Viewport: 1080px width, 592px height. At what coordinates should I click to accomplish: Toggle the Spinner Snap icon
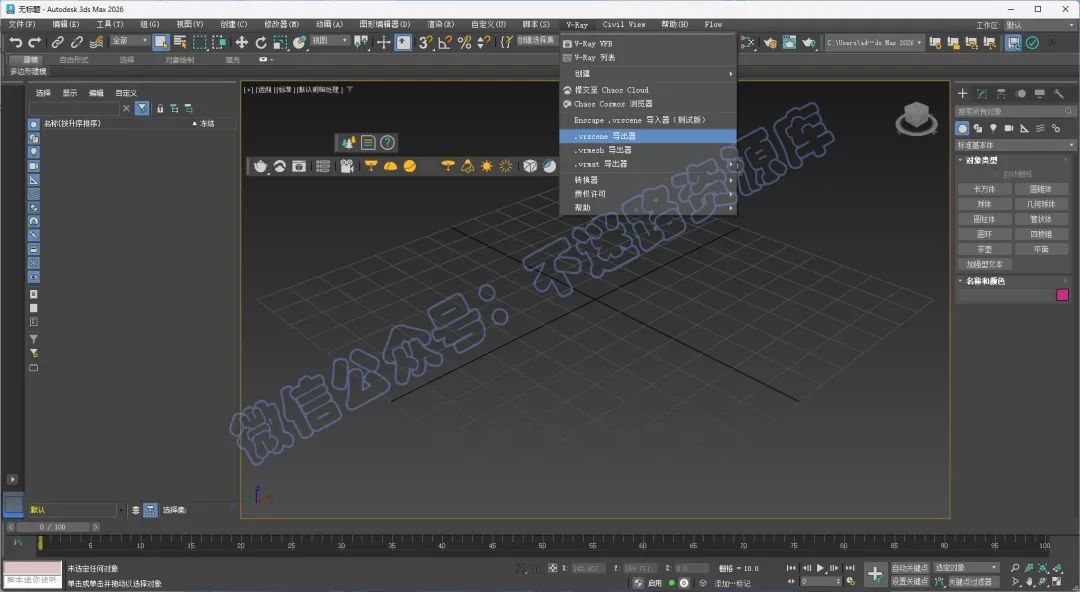click(484, 43)
